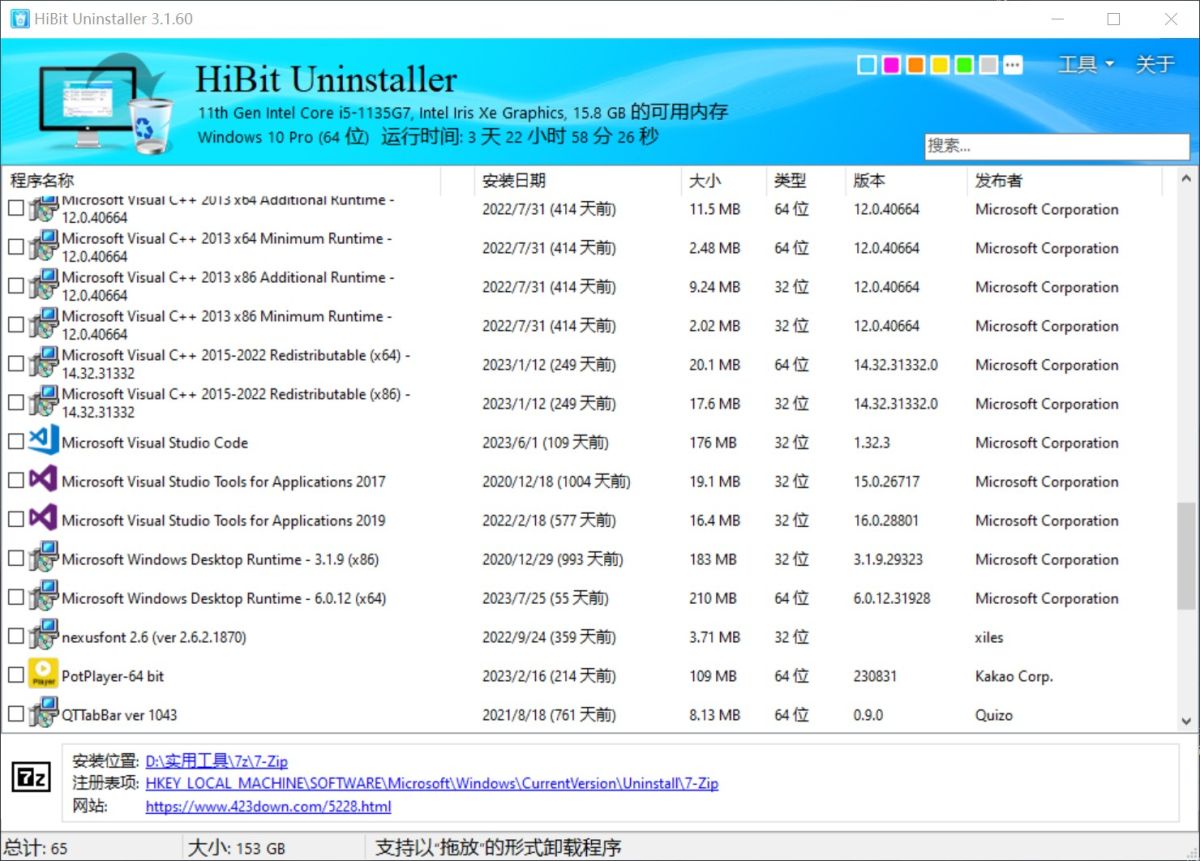Select the yellow color theme swatch

pos(940,65)
